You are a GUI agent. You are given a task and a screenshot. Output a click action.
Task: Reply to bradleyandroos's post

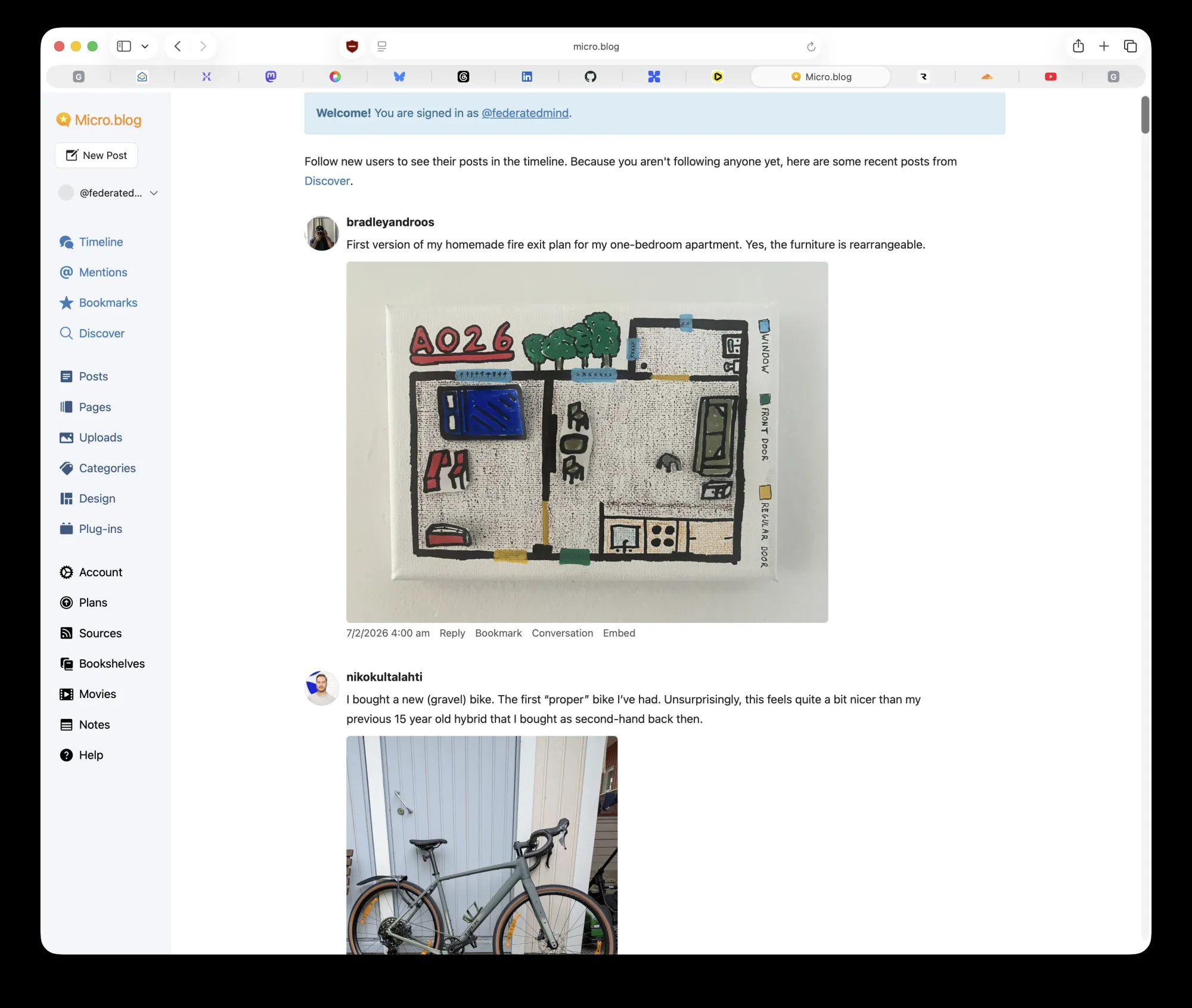pyautogui.click(x=452, y=633)
